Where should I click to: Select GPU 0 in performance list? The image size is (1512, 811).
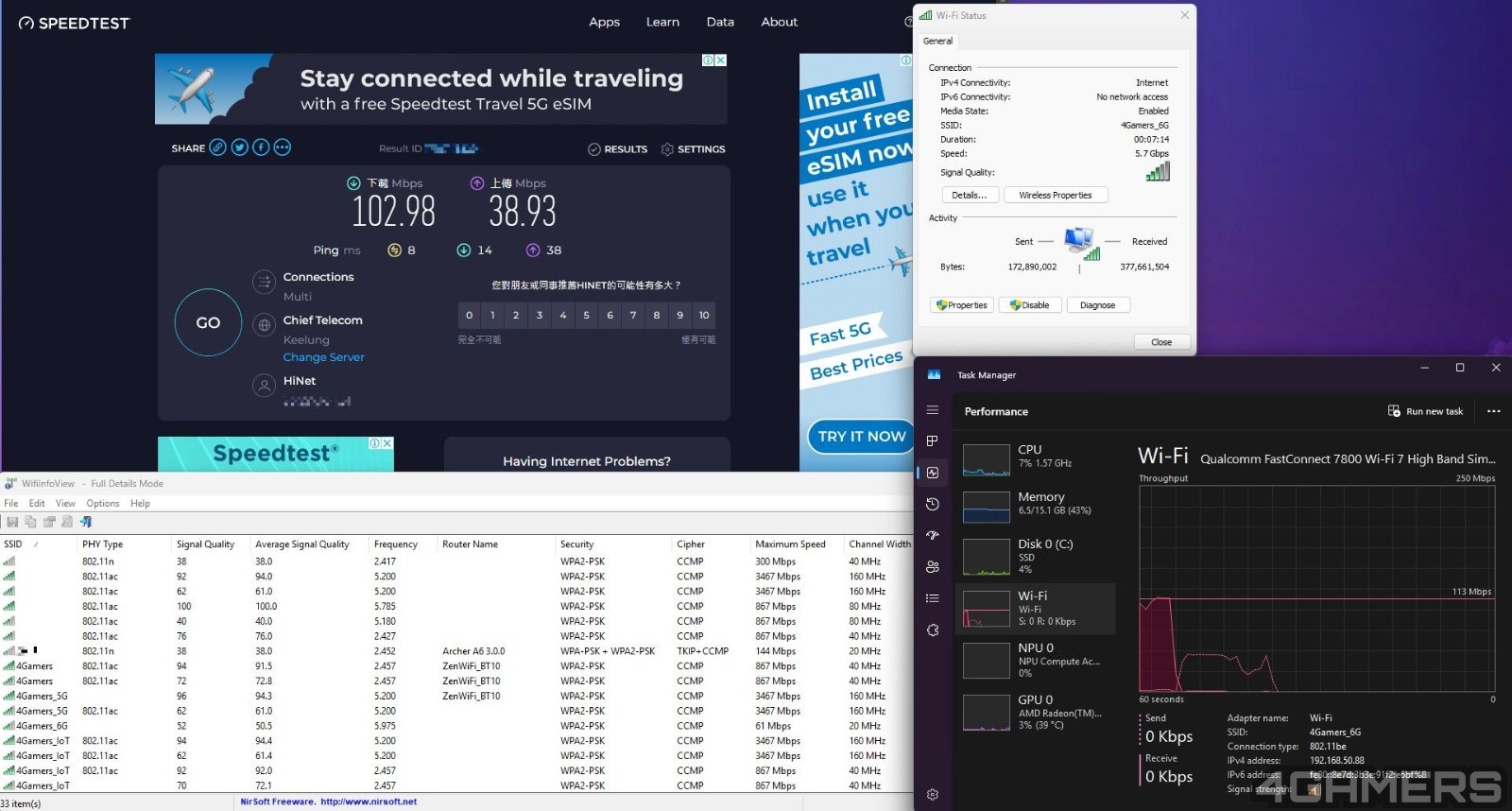click(x=1037, y=712)
